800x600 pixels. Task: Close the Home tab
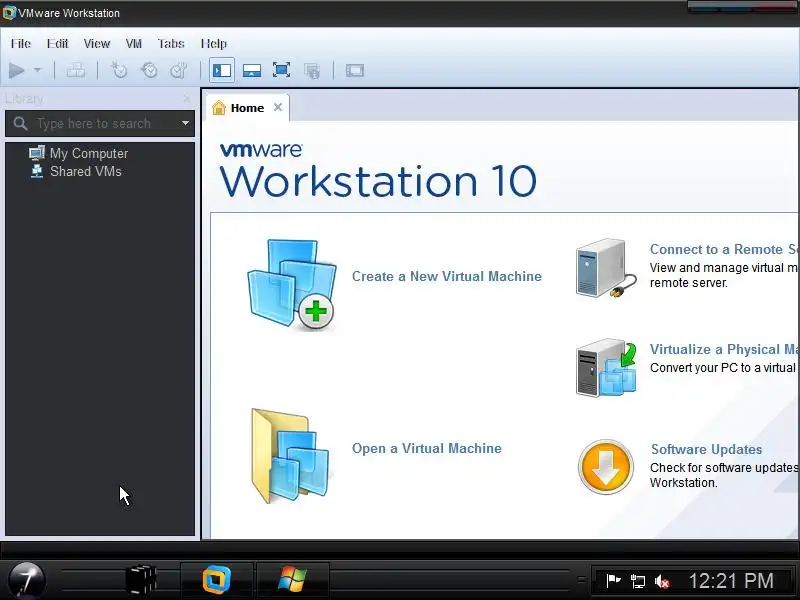coord(278,107)
